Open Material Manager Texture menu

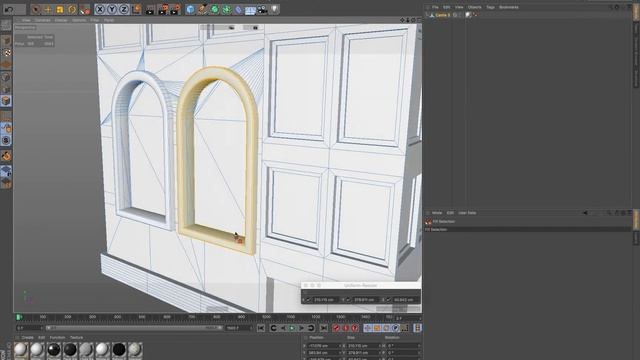pos(76,338)
